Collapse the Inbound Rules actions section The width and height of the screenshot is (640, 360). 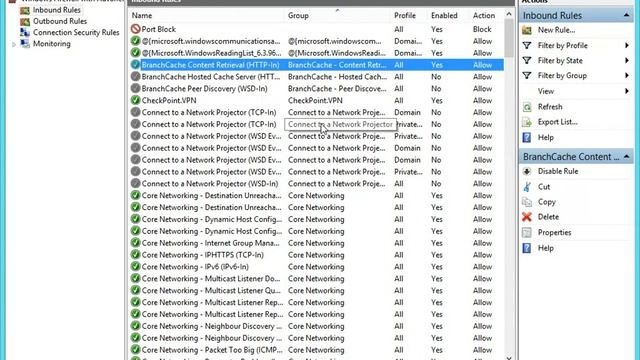click(626, 16)
